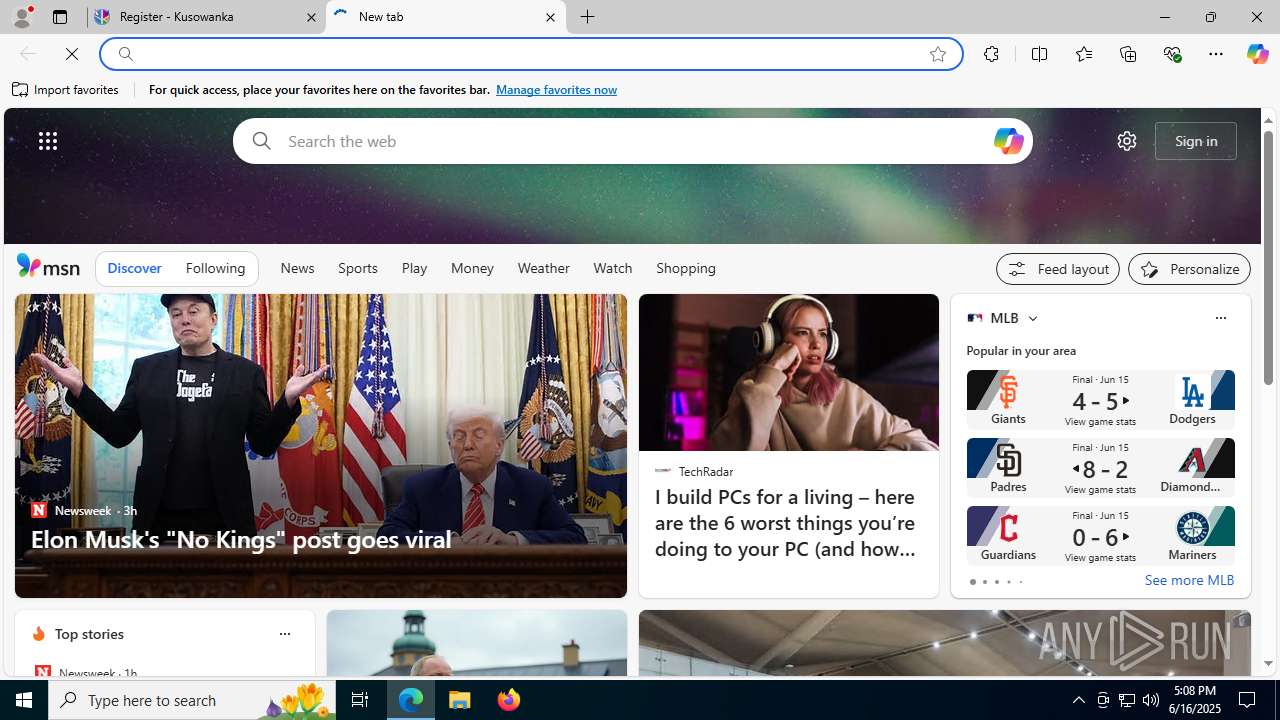Open the Play section

click(414, 268)
